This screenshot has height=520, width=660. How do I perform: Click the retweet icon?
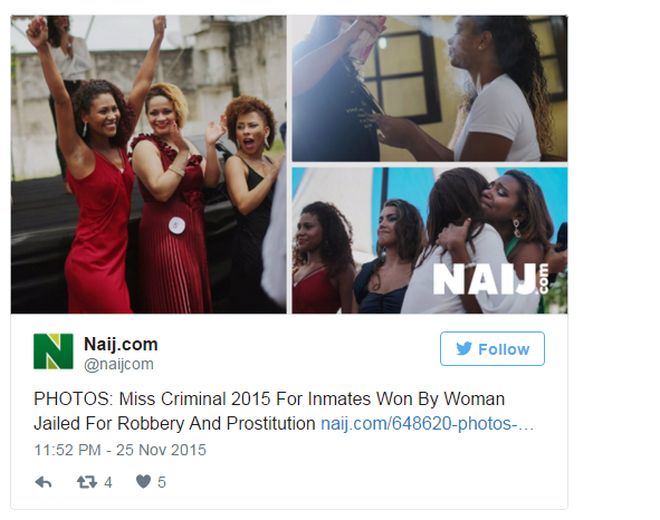pos(87,482)
